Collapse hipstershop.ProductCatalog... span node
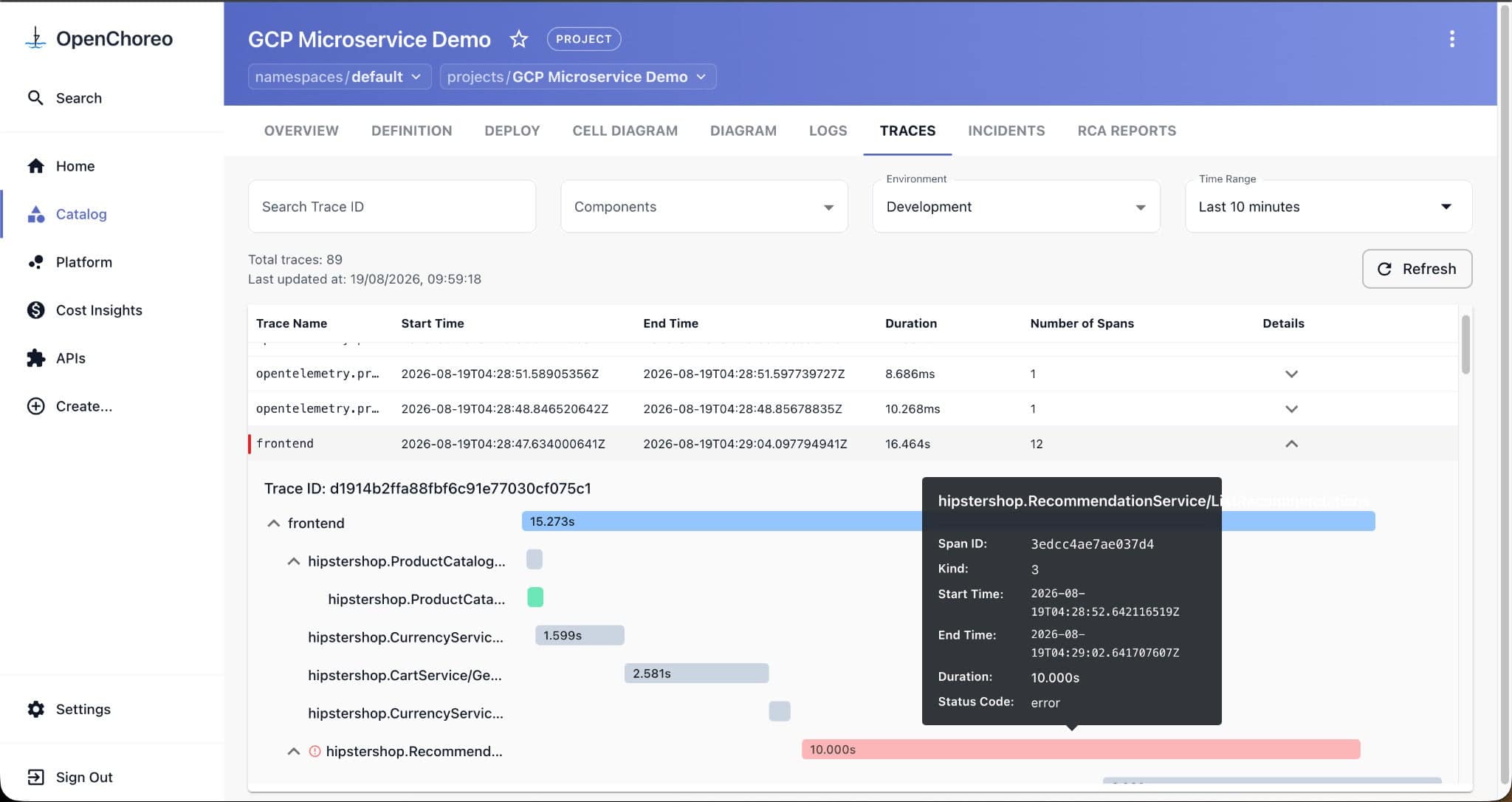Viewport: 1512px width, 802px height. coord(293,561)
